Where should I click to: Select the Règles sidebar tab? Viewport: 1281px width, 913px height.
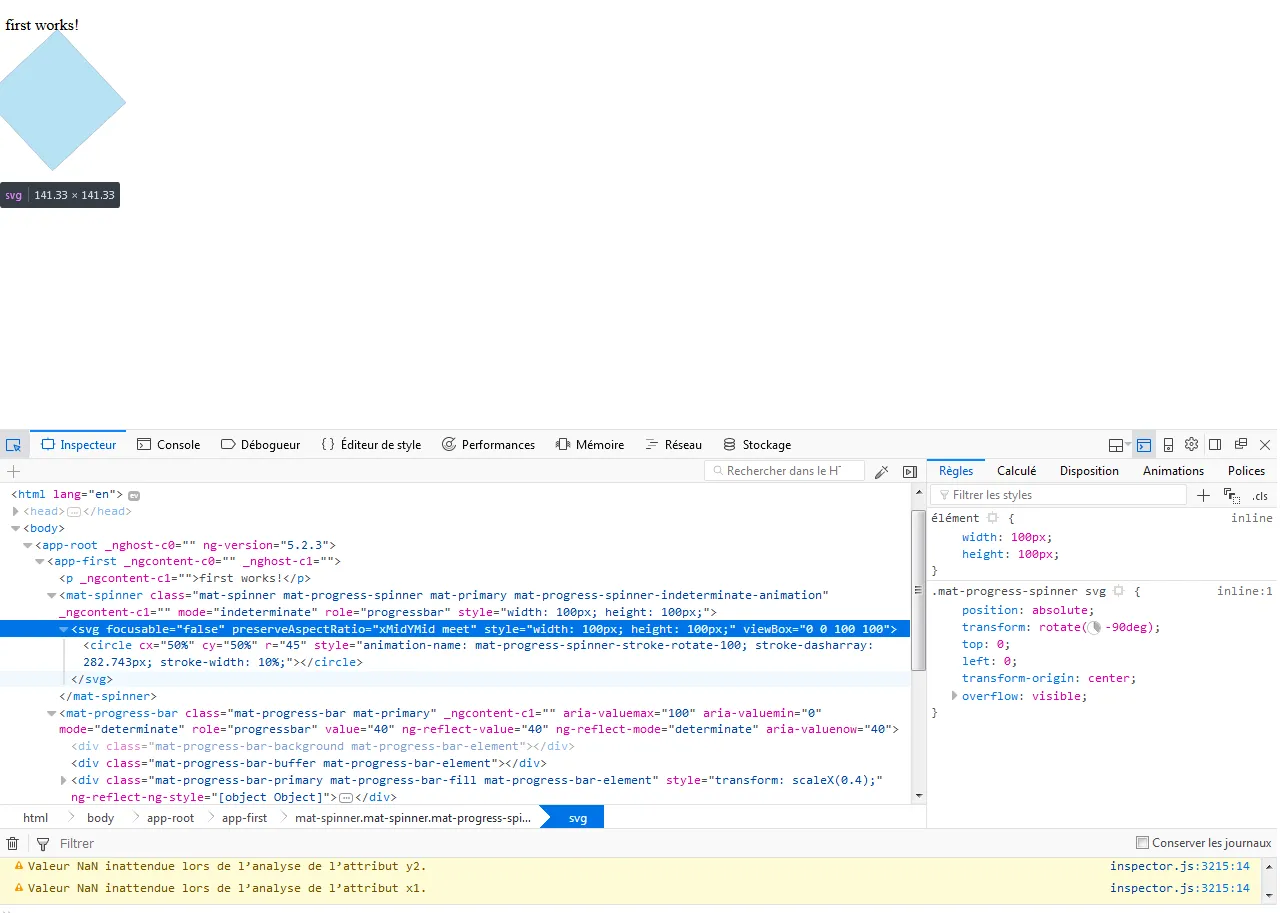956,471
